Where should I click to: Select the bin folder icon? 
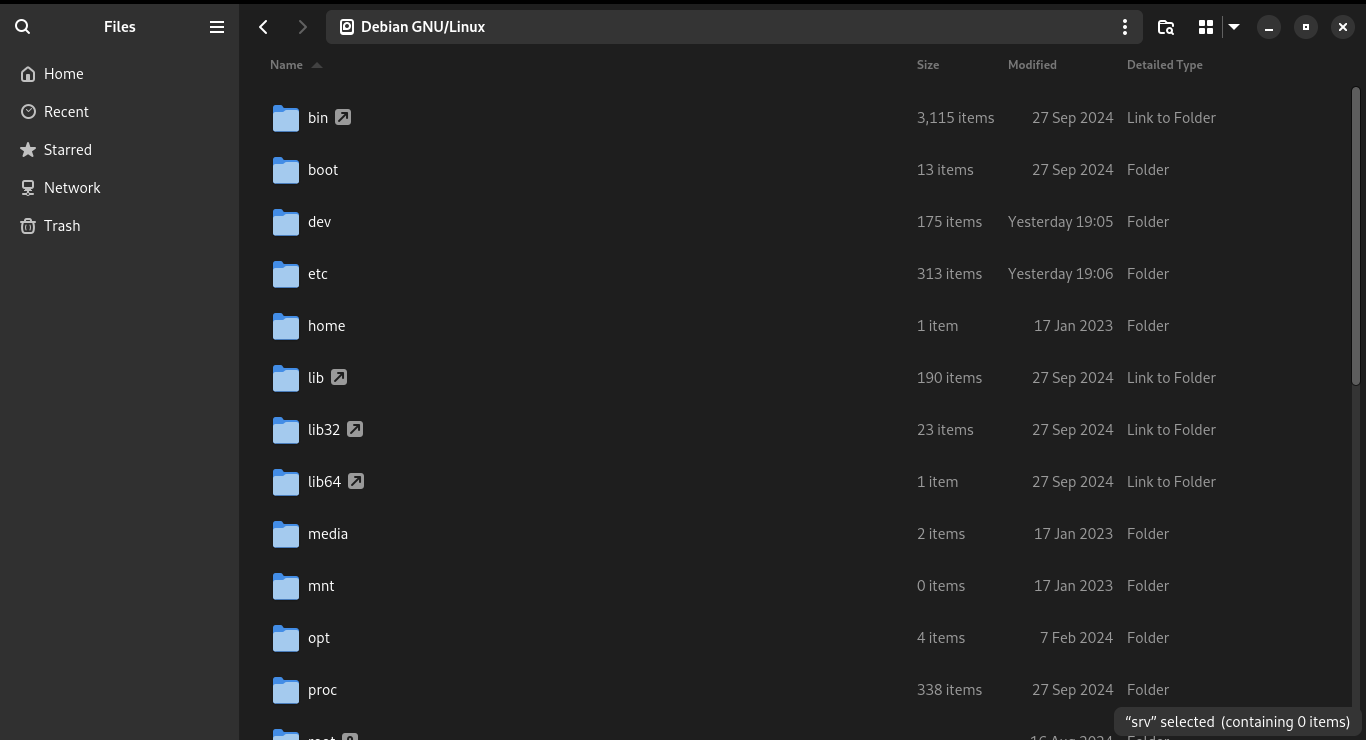point(286,118)
